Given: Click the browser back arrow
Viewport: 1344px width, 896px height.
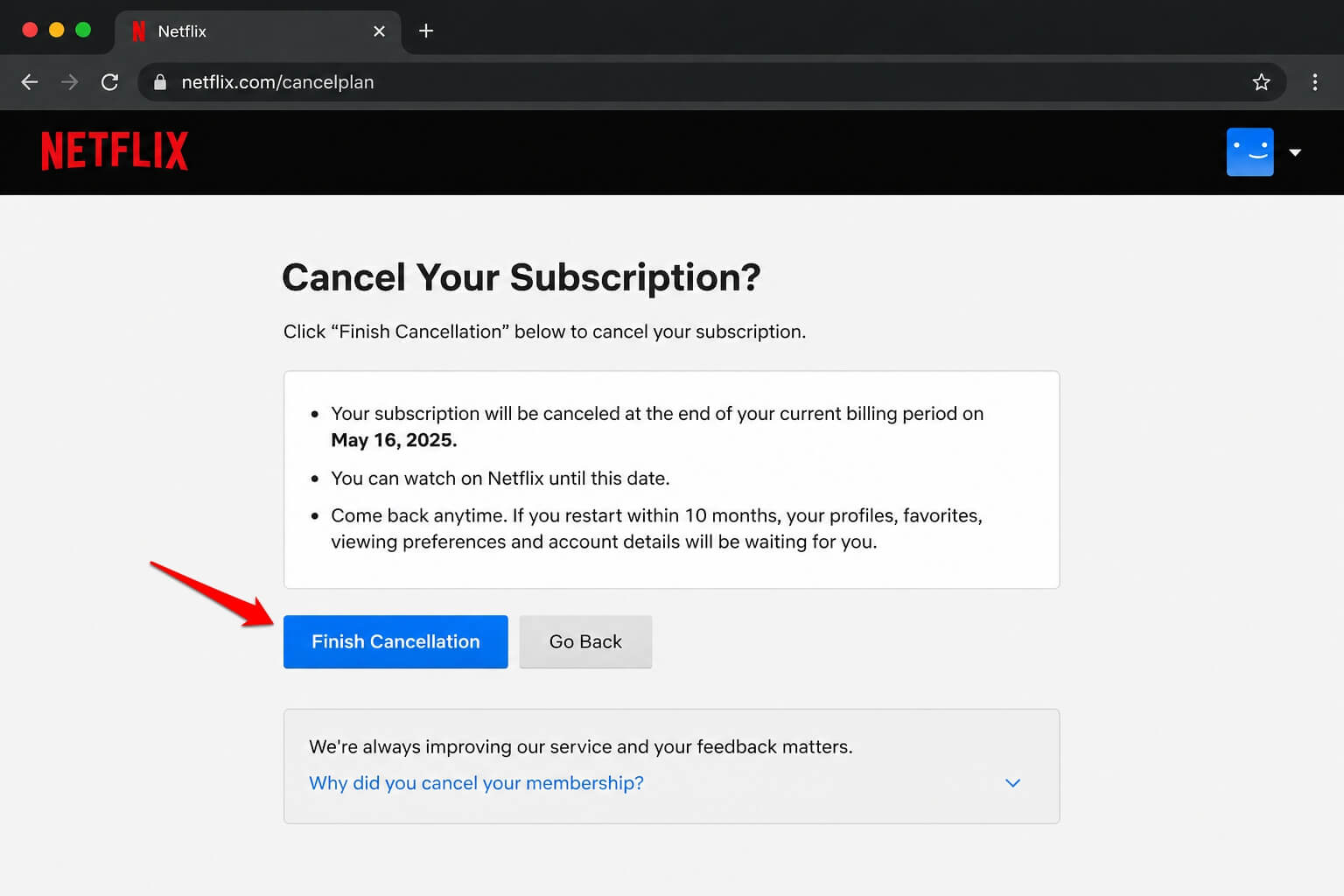Looking at the screenshot, I should tap(29, 81).
